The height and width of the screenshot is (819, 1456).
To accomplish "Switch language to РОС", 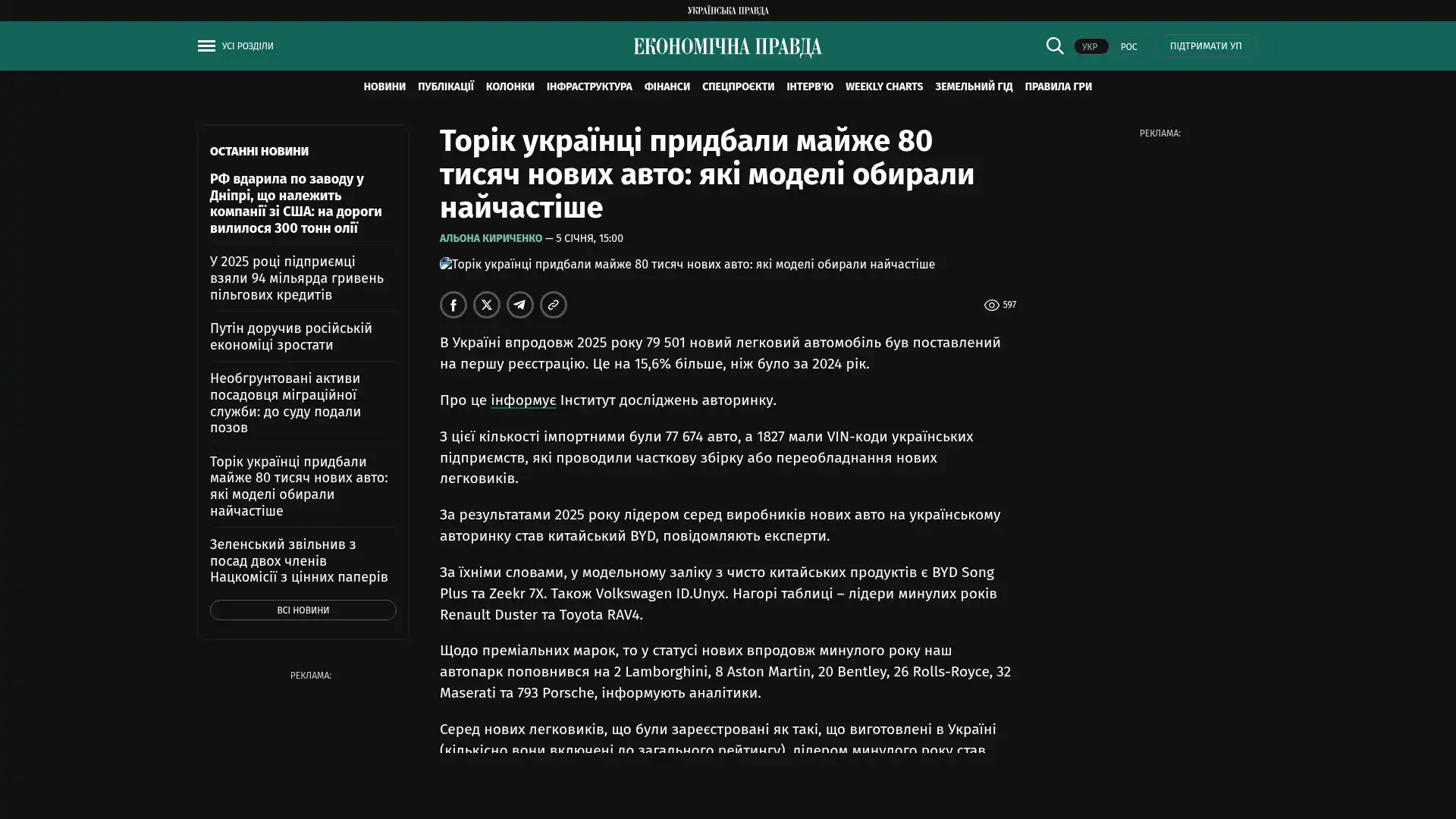I will click(1128, 46).
